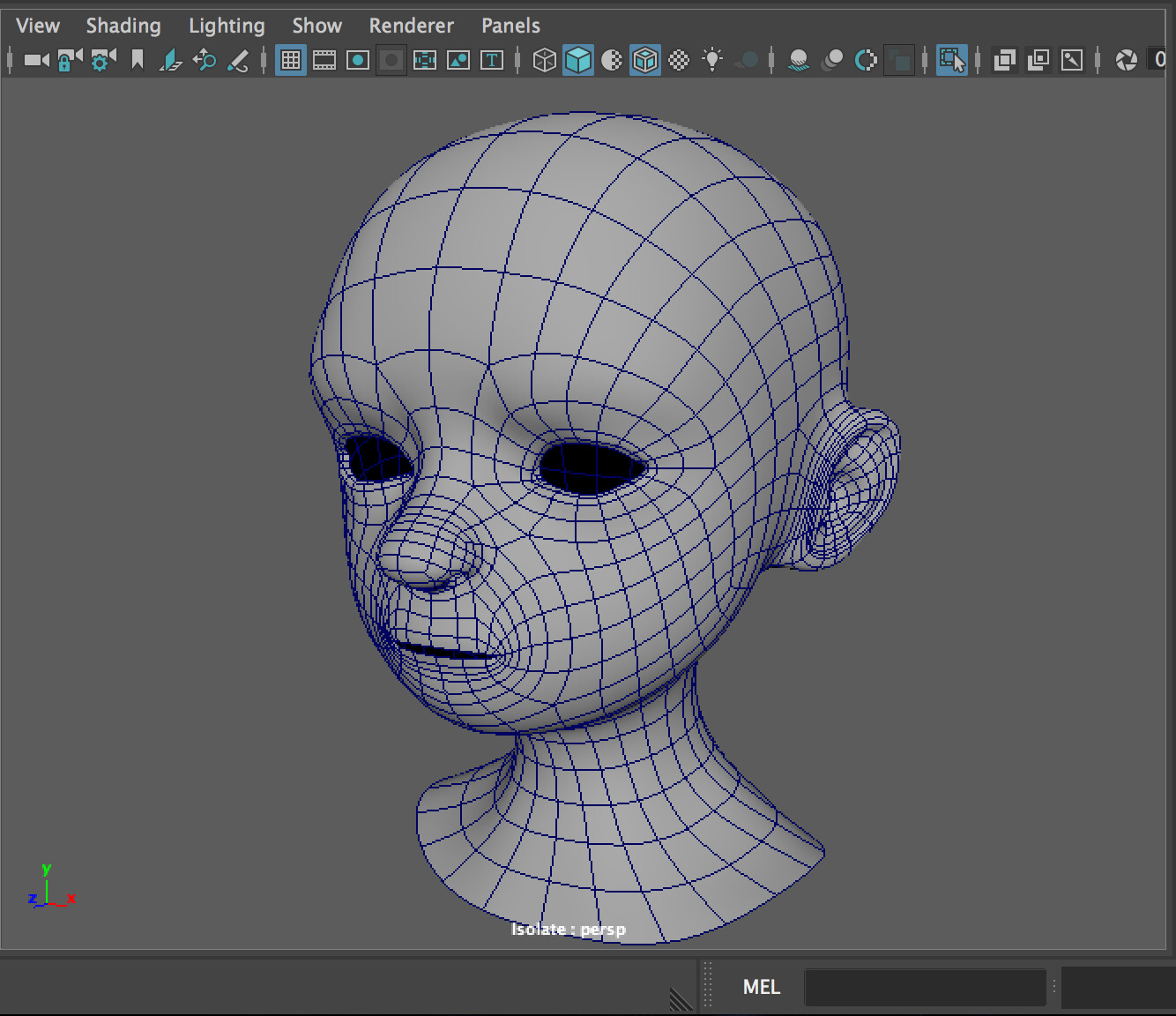
Task: Click inside the command input field
Action: 926,987
